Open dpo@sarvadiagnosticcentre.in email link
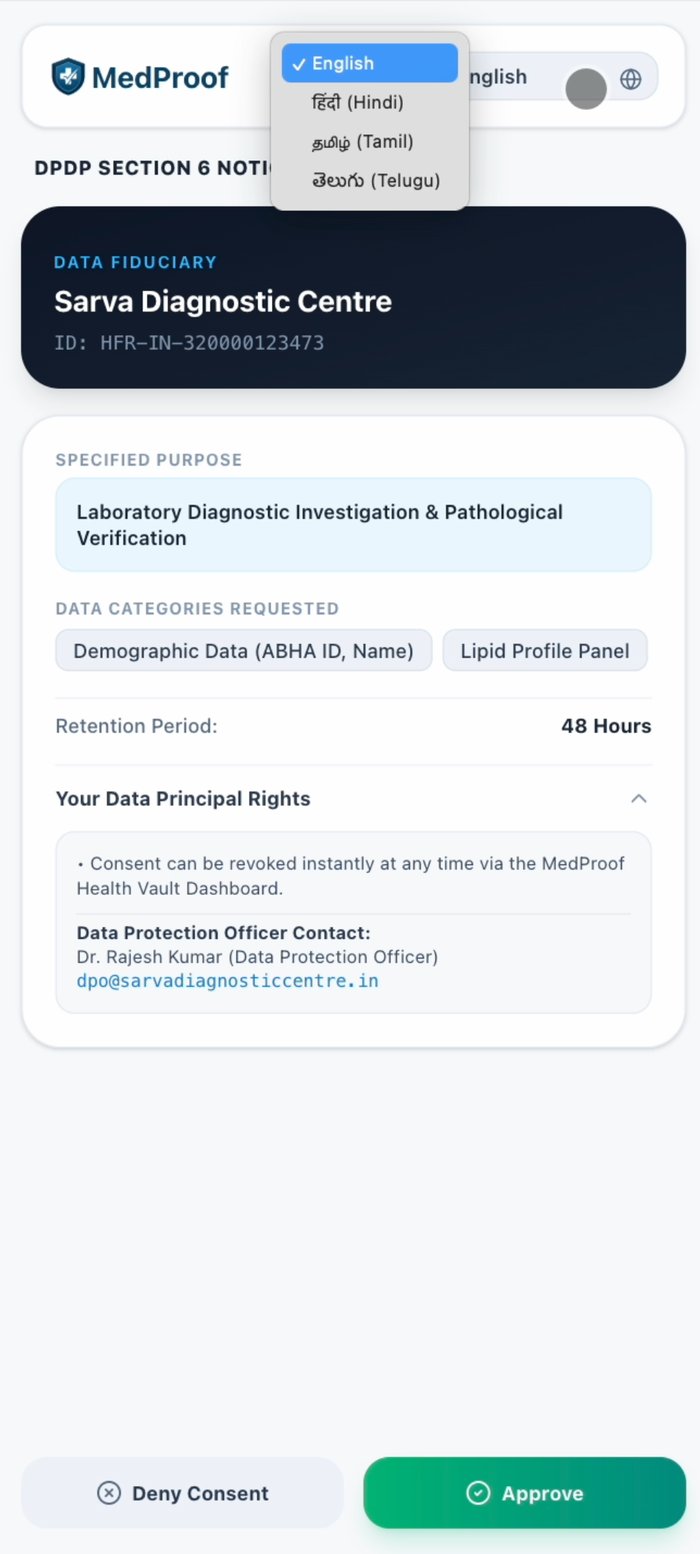The image size is (700, 1554). (228, 981)
